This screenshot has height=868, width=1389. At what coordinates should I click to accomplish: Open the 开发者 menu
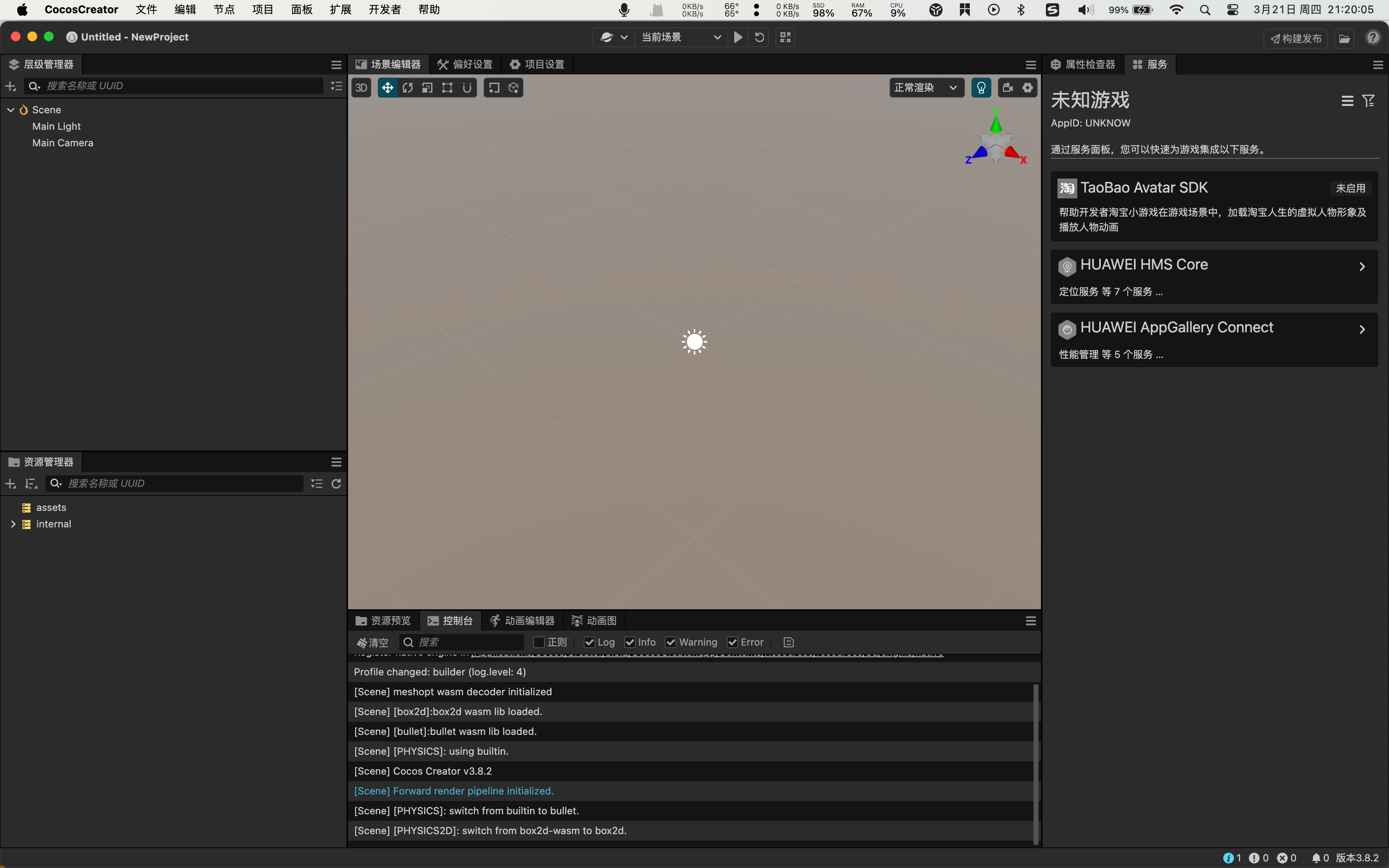[384, 10]
